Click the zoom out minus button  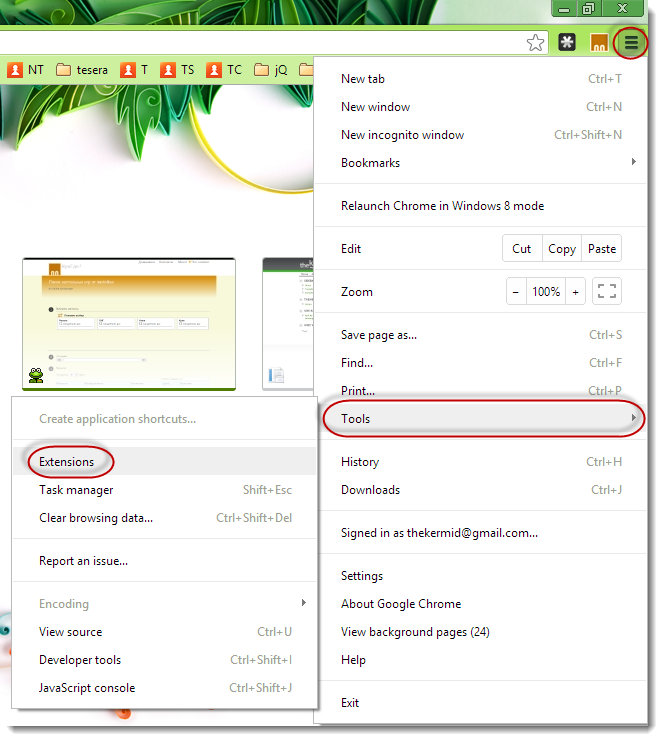tap(516, 292)
